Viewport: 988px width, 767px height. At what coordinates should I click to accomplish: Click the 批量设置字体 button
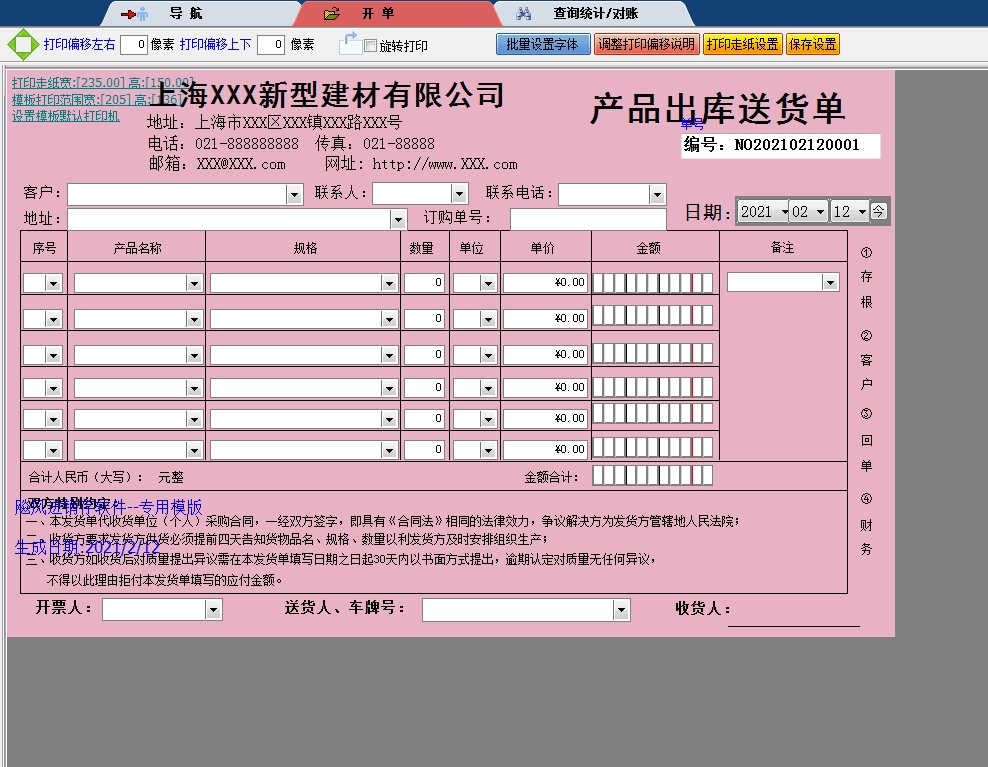tap(543, 45)
